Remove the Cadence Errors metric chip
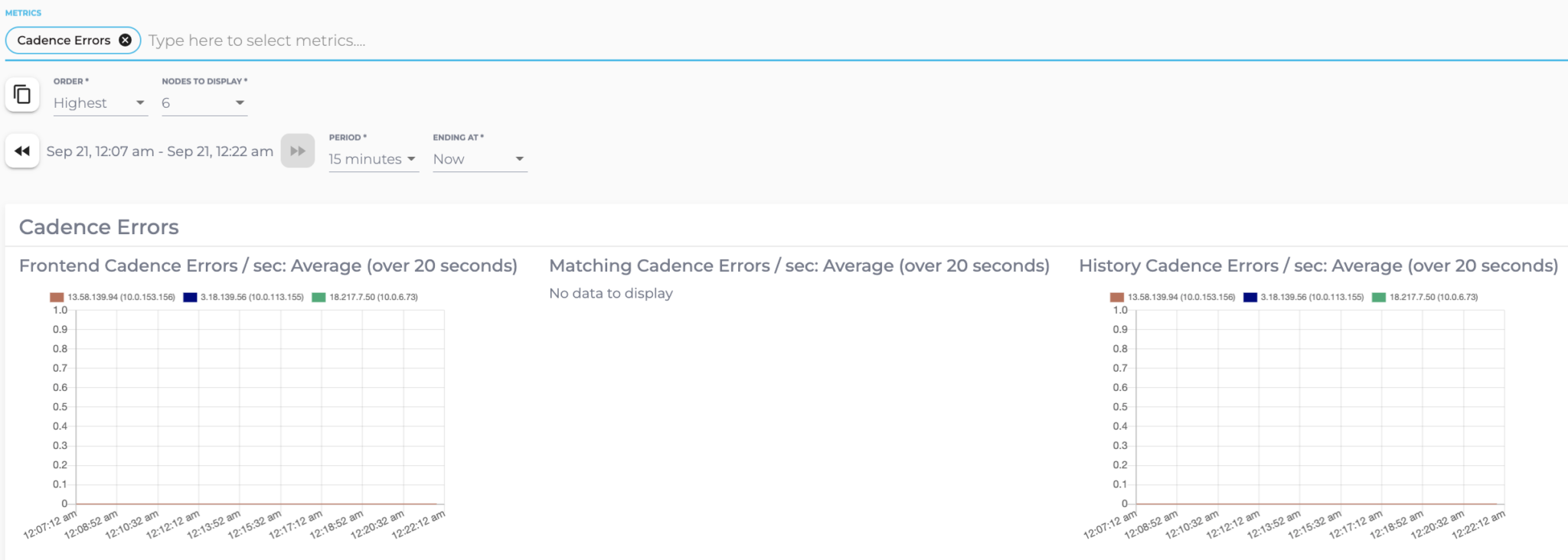 125,40
